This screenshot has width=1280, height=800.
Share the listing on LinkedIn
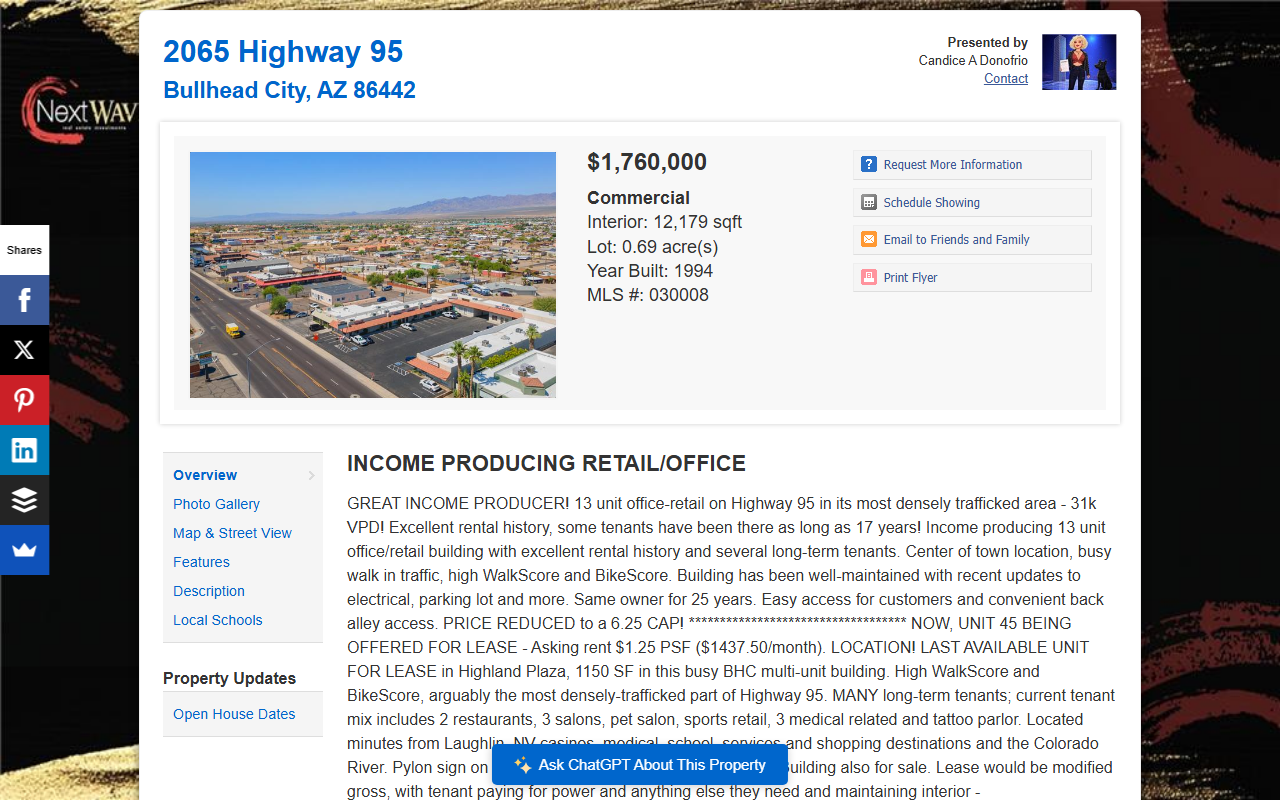(x=24, y=450)
